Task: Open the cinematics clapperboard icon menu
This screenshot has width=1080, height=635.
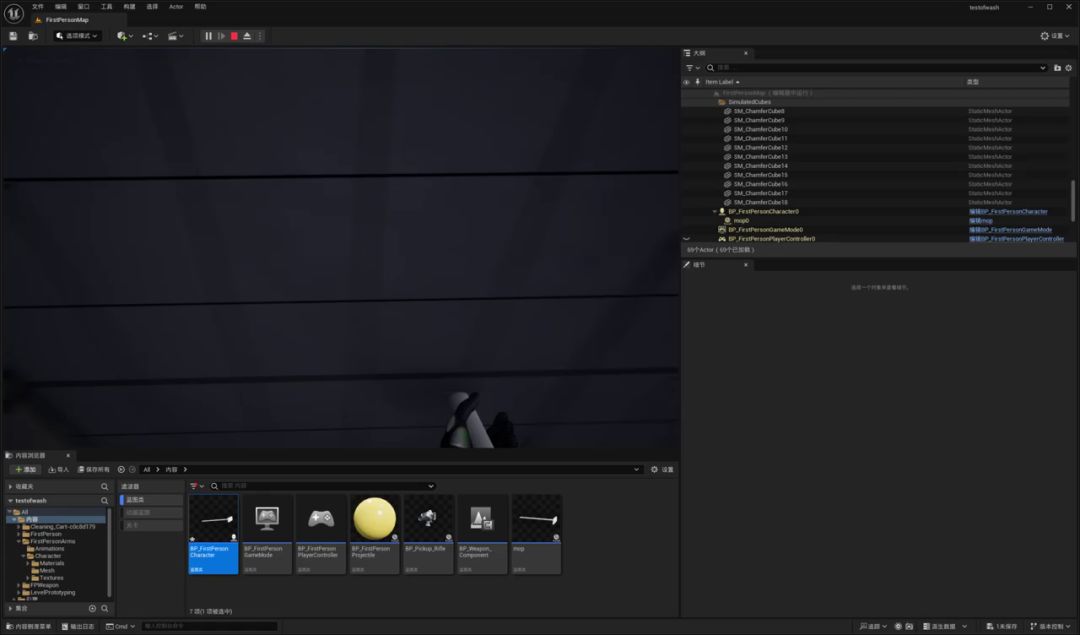Action: [175, 36]
